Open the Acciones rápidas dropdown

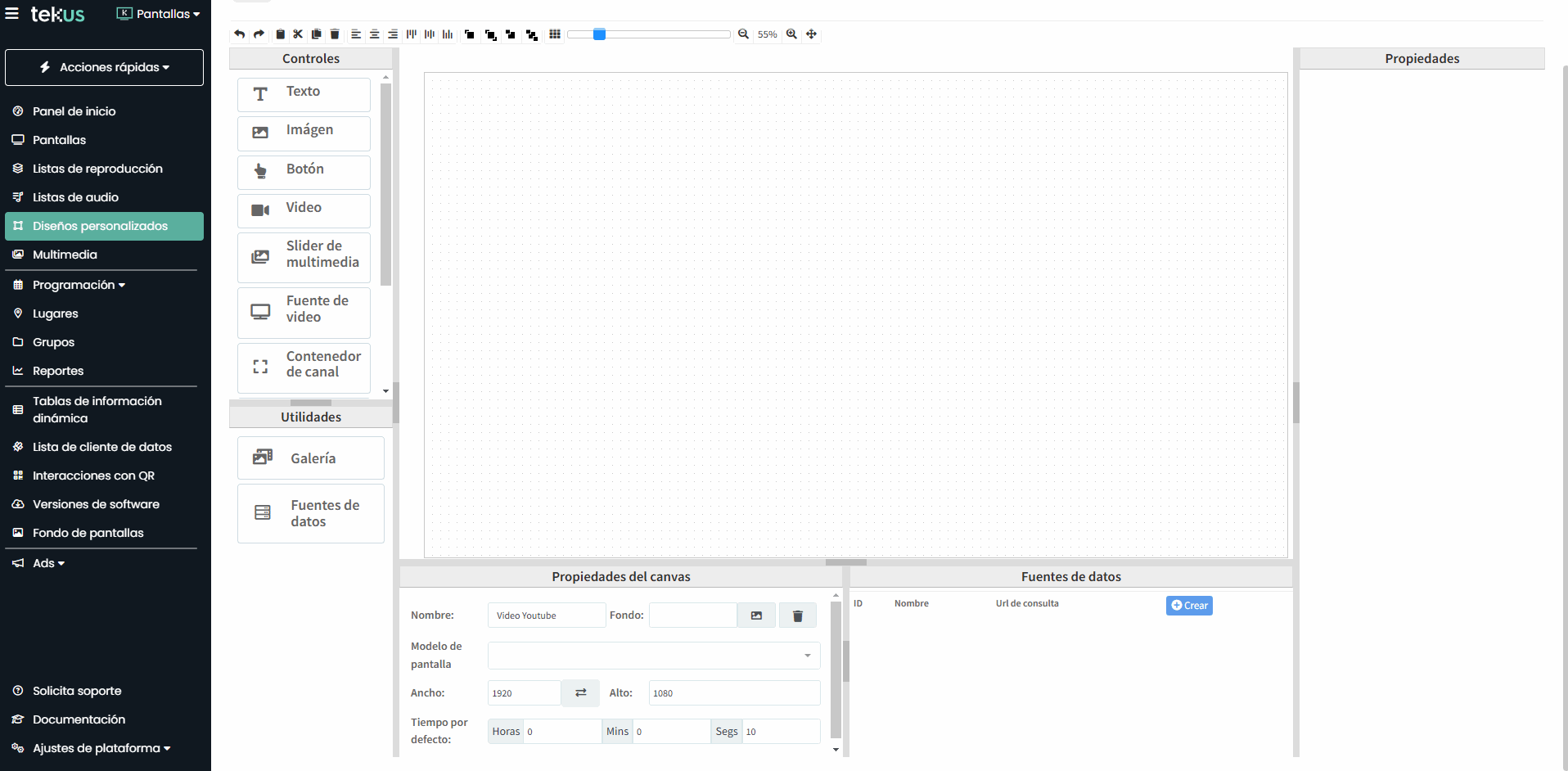(x=104, y=67)
